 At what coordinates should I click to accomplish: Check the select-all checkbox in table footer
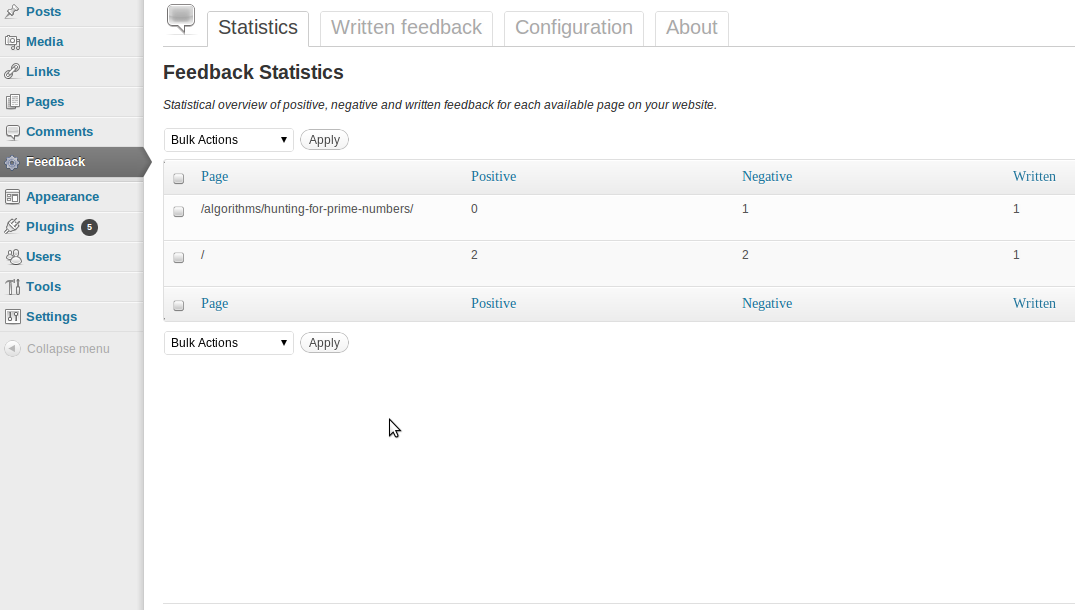(x=178, y=305)
